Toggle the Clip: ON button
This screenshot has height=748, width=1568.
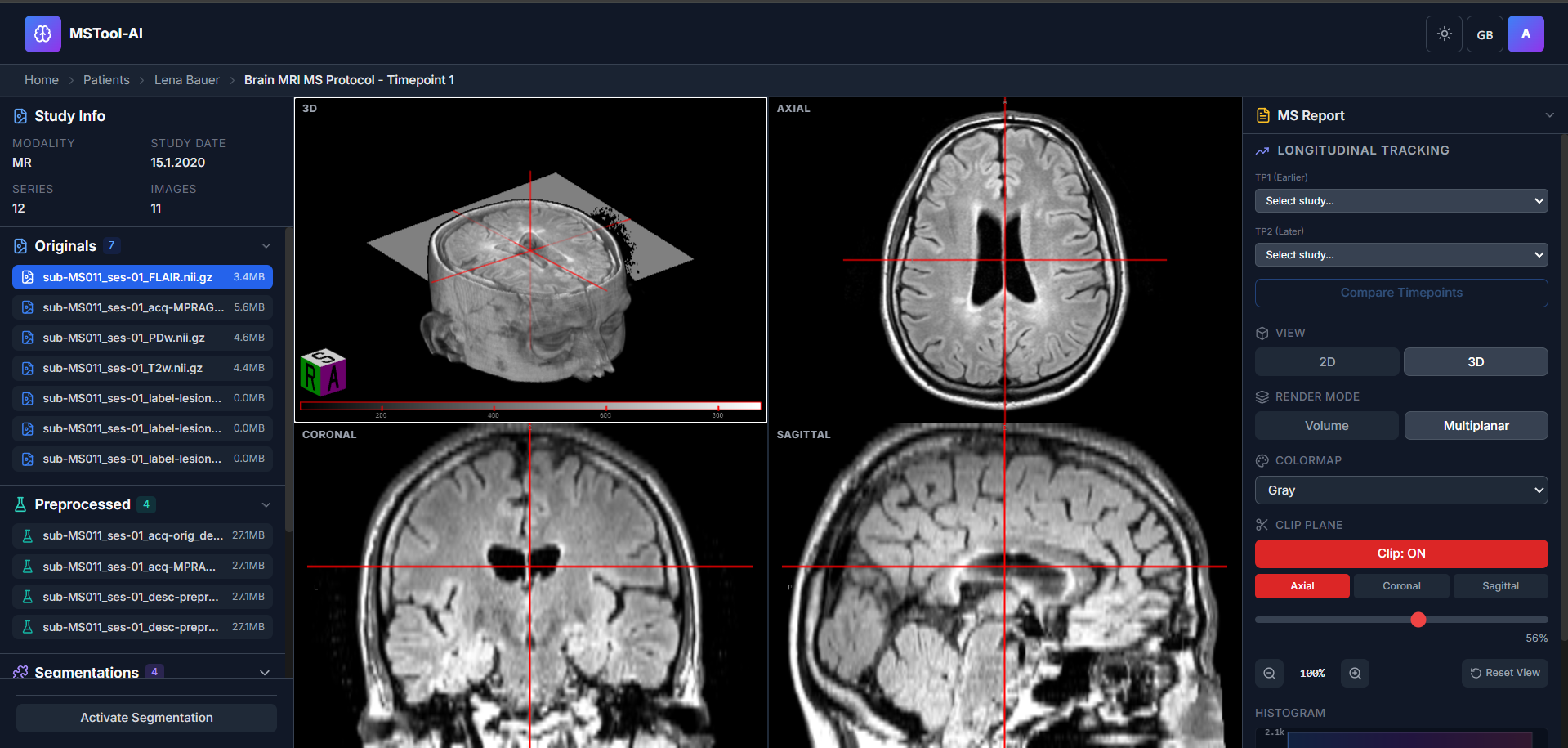(x=1401, y=553)
